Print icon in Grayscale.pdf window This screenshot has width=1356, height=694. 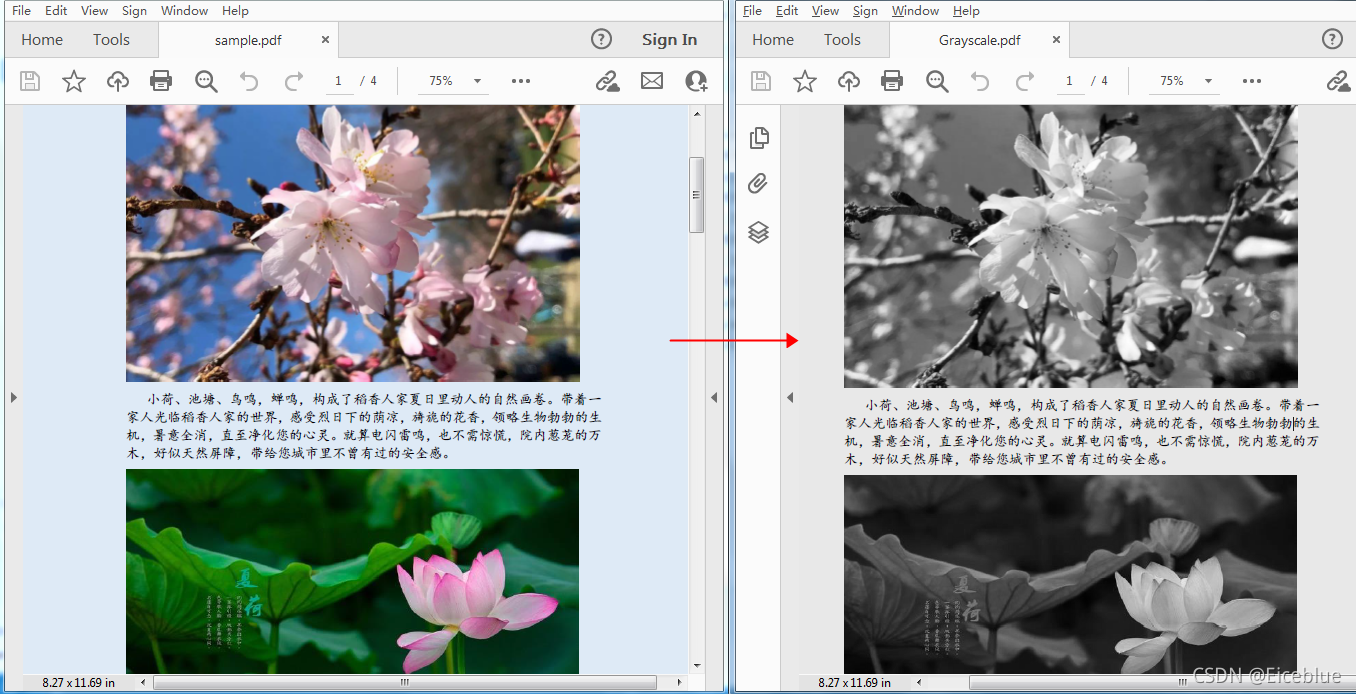point(892,81)
